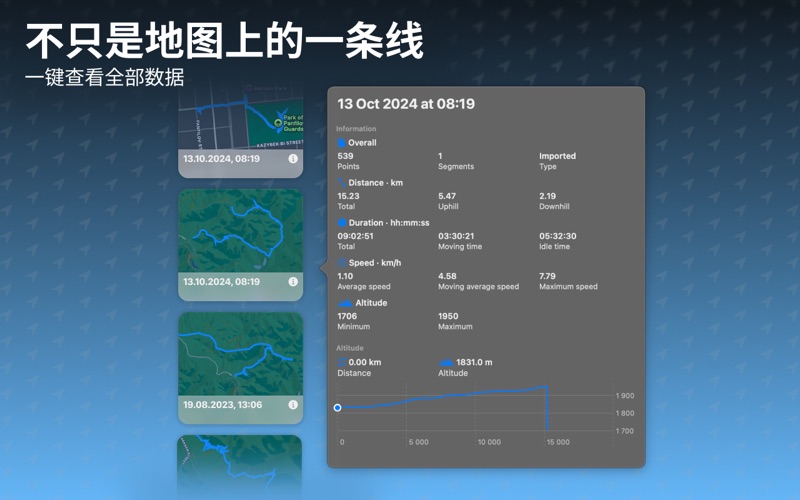The width and height of the screenshot is (800, 500).
Task: Select the 05:32:30 Idle time value
Action: point(558,236)
